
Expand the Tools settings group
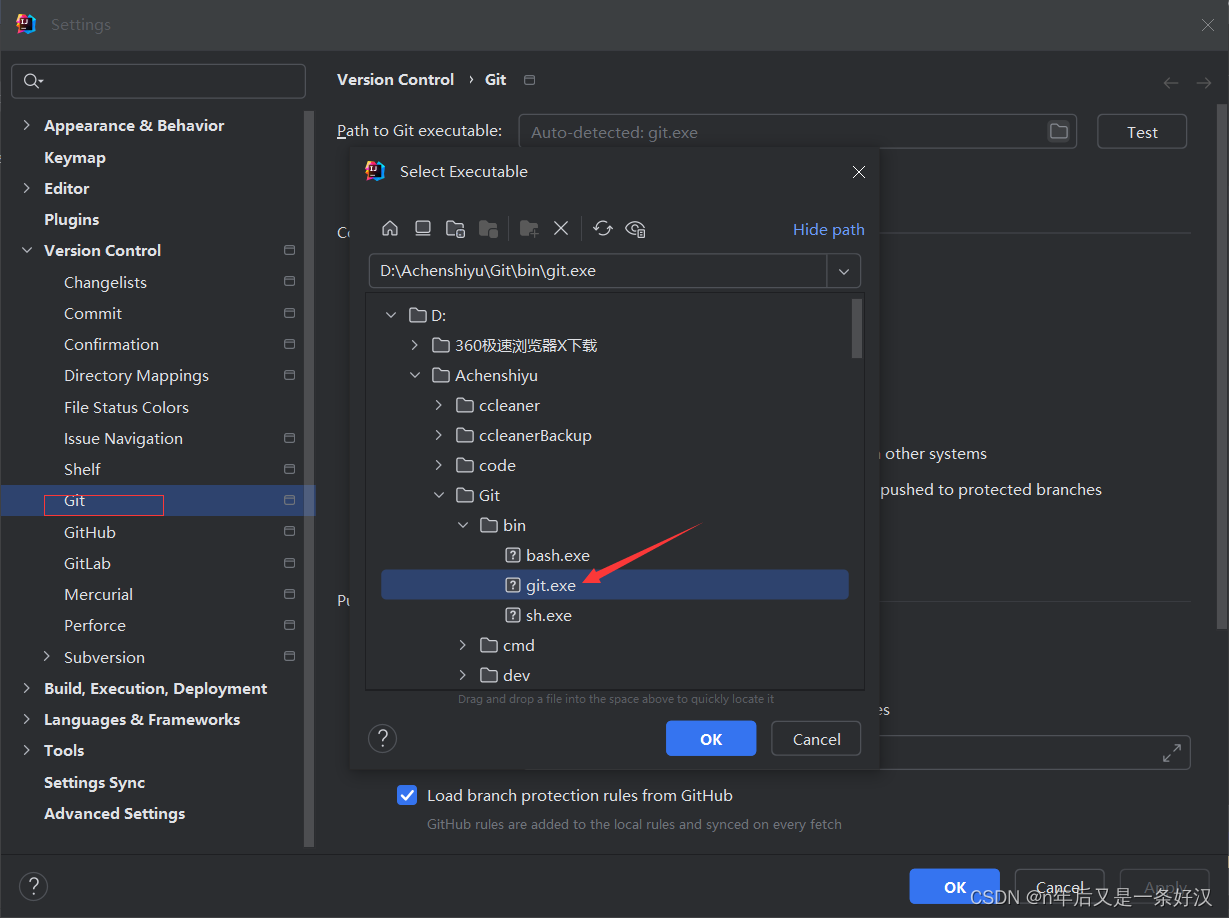click(27, 750)
